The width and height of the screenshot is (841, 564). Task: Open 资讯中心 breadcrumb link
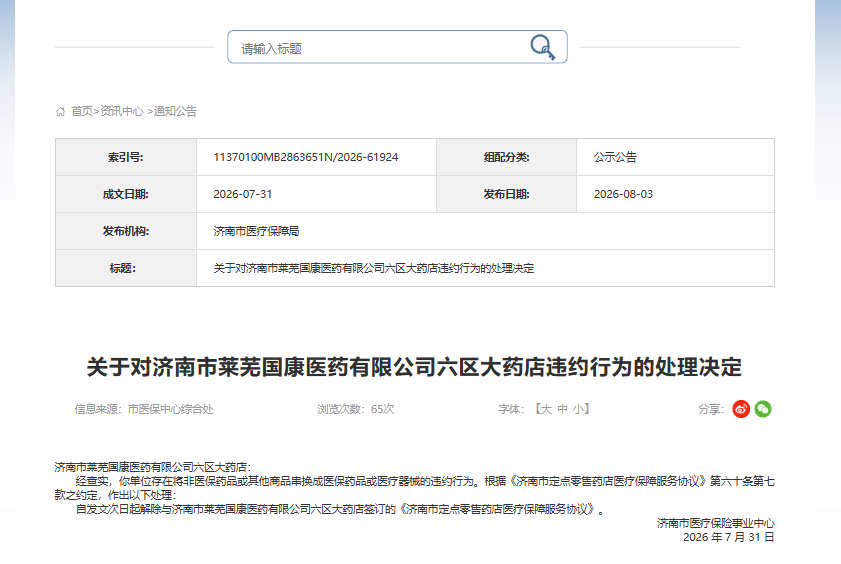[122, 111]
